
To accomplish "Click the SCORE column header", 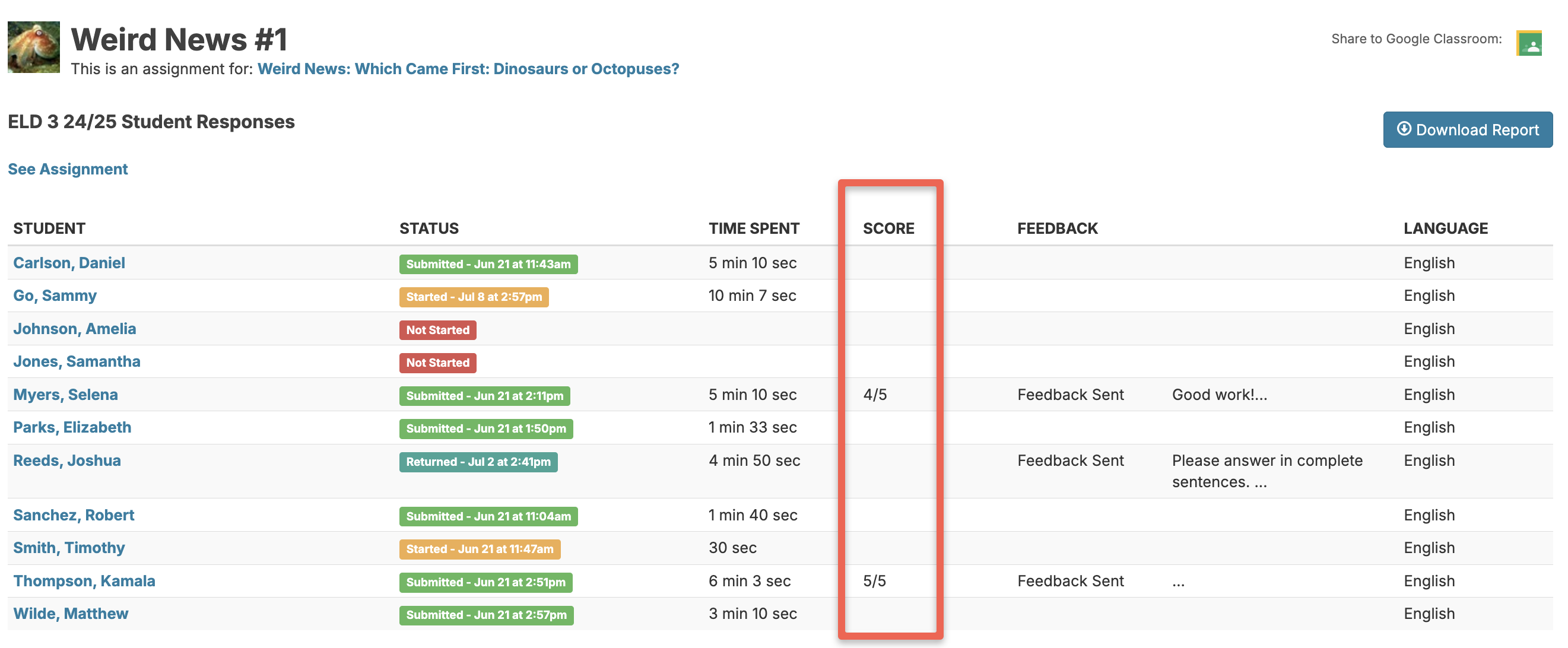I will pos(888,229).
